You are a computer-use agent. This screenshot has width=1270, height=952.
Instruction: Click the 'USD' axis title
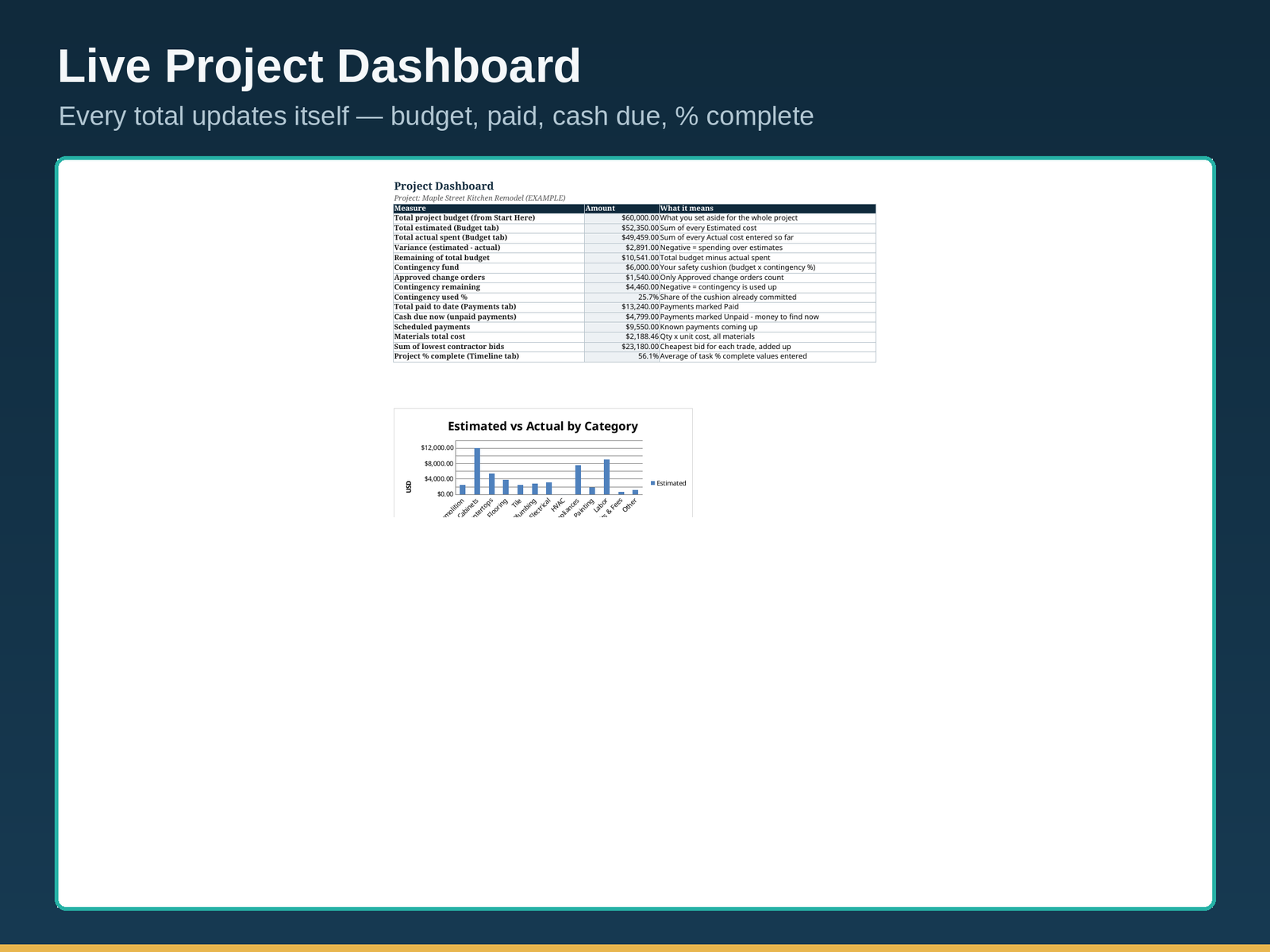tap(410, 486)
